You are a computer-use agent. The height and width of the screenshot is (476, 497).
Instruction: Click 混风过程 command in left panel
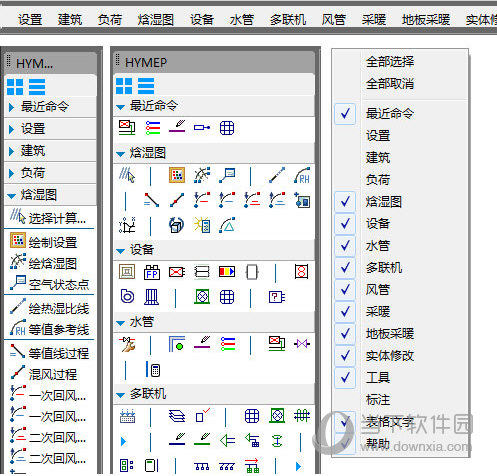click(x=44, y=374)
